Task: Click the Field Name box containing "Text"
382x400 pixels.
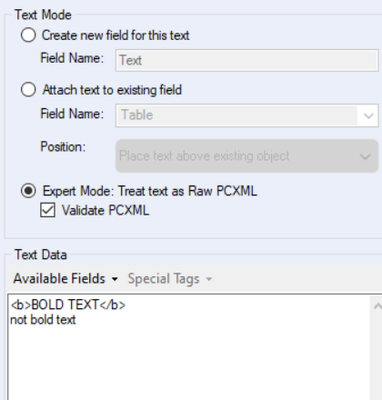Action: (247, 60)
